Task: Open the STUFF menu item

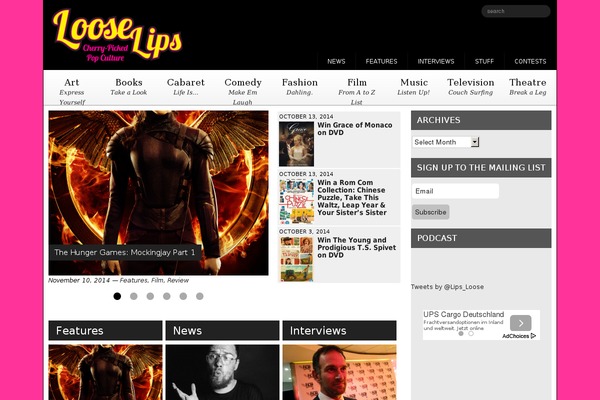Action: [484, 61]
